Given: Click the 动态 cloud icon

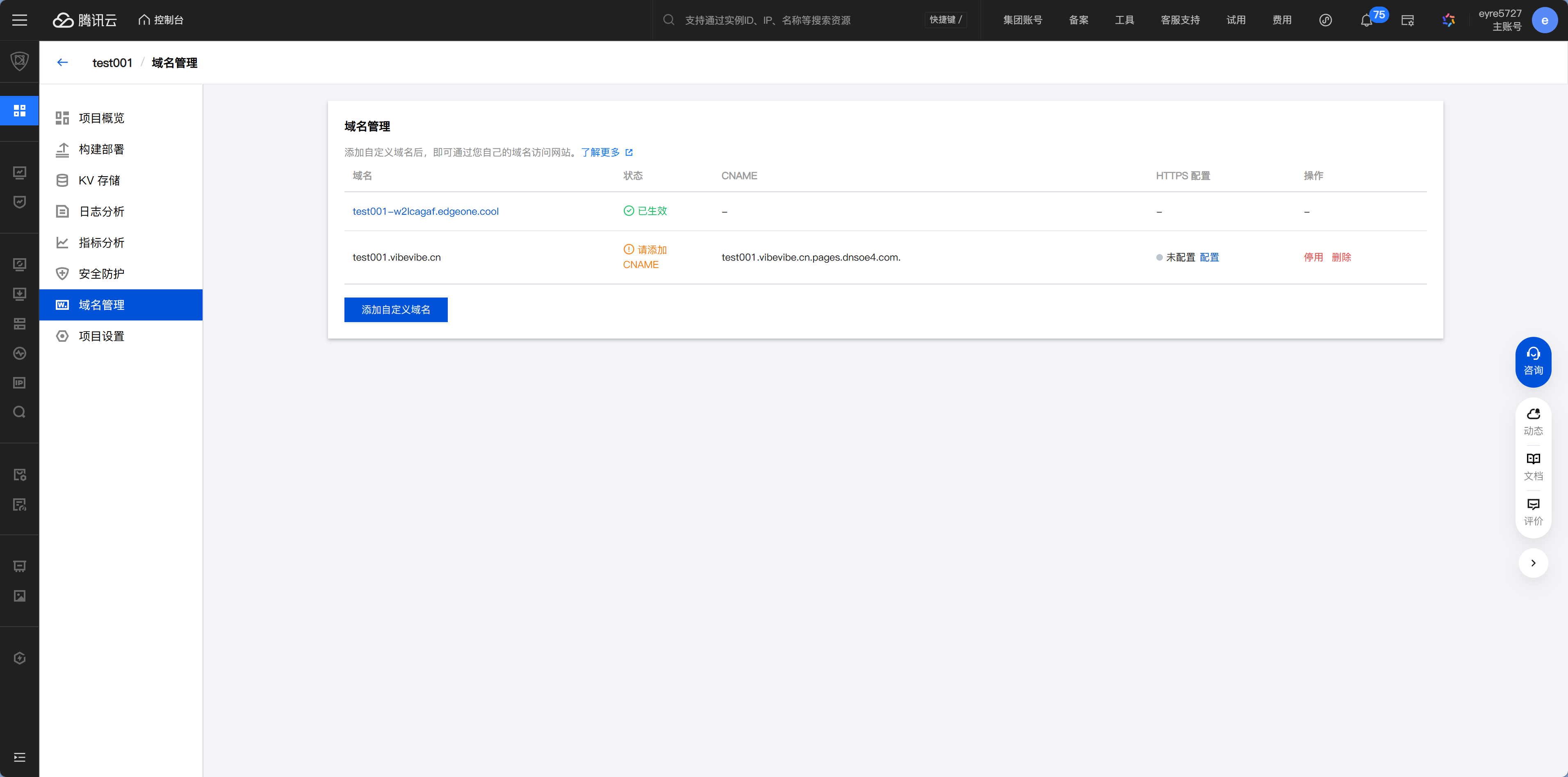Looking at the screenshot, I should click(x=1533, y=421).
